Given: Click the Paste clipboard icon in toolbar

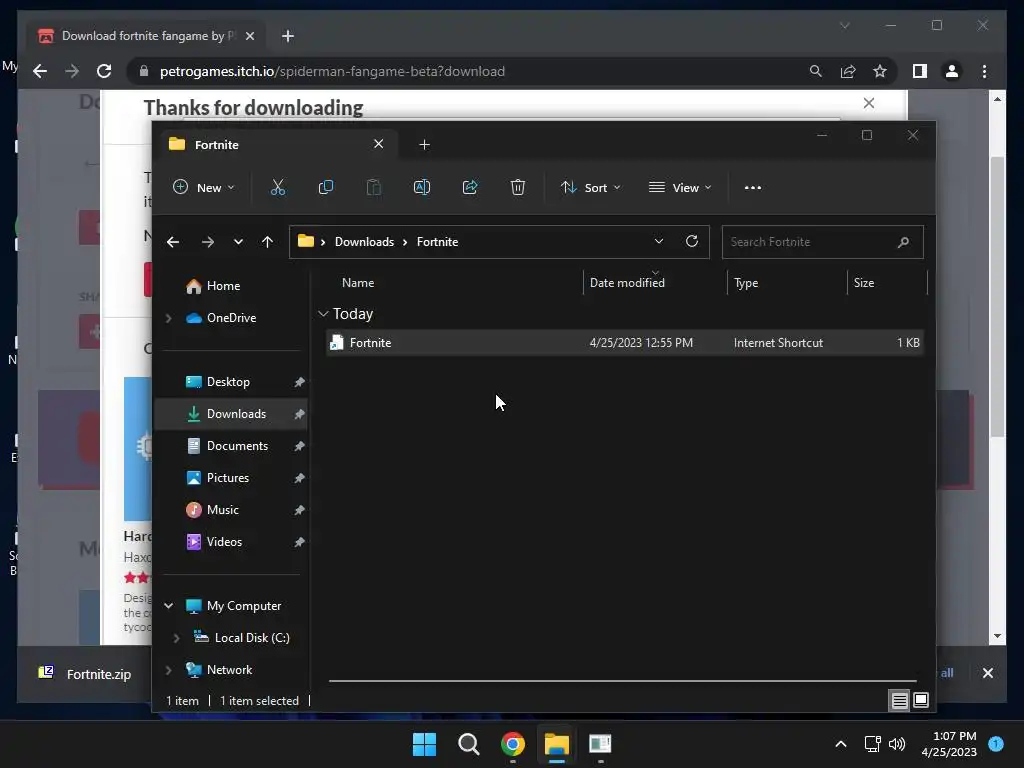Looking at the screenshot, I should tap(374, 187).
